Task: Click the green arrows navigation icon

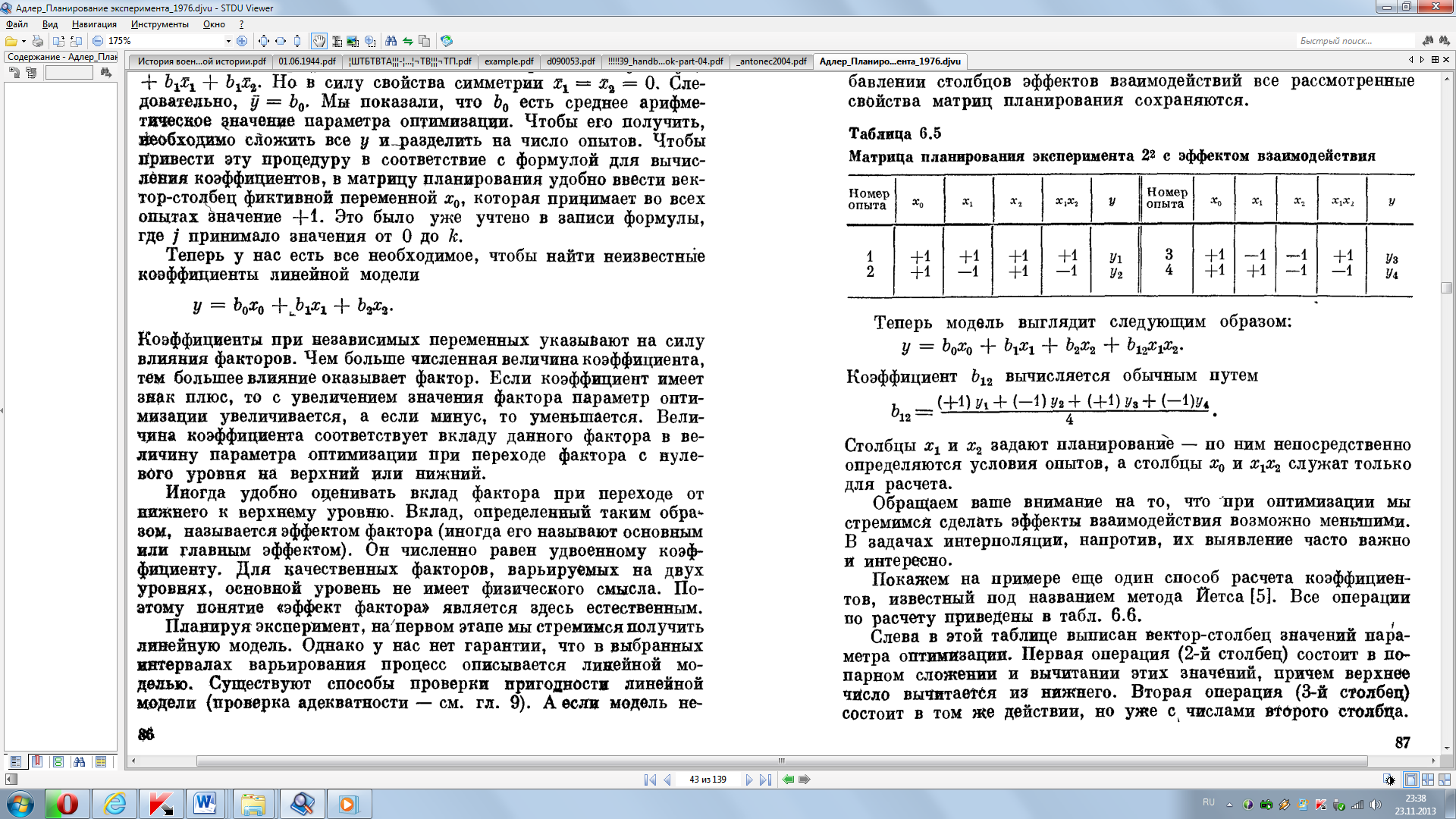Action: point(408,41)
